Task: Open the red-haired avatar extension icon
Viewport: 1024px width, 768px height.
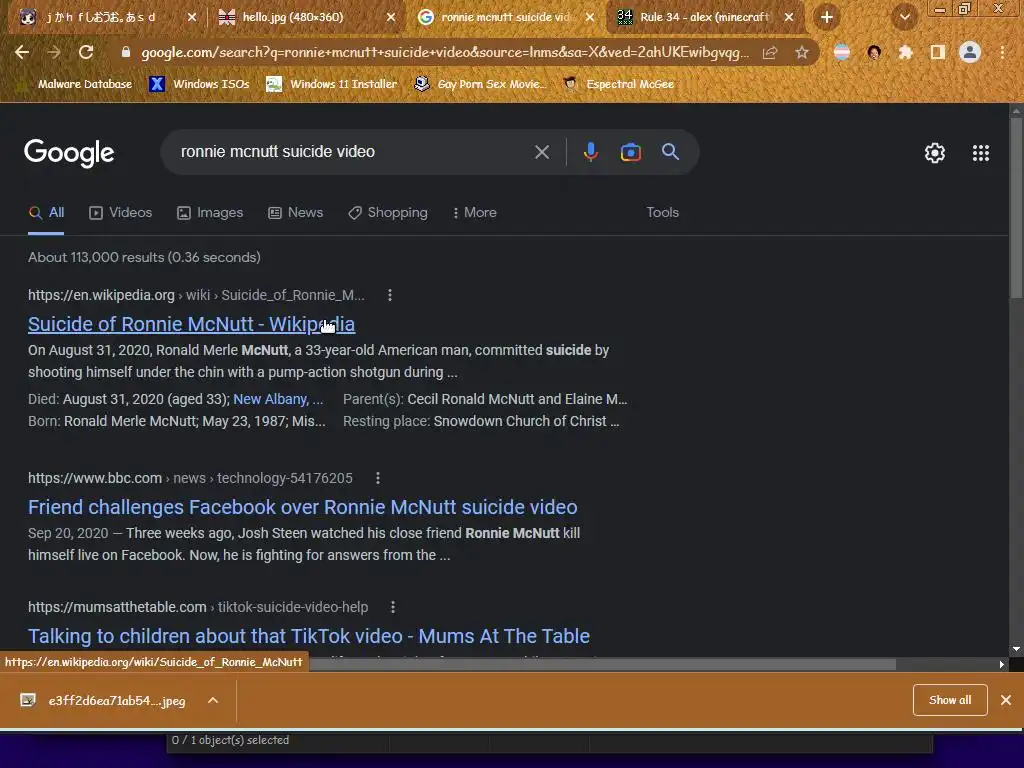Action: (x=874, y=52)
